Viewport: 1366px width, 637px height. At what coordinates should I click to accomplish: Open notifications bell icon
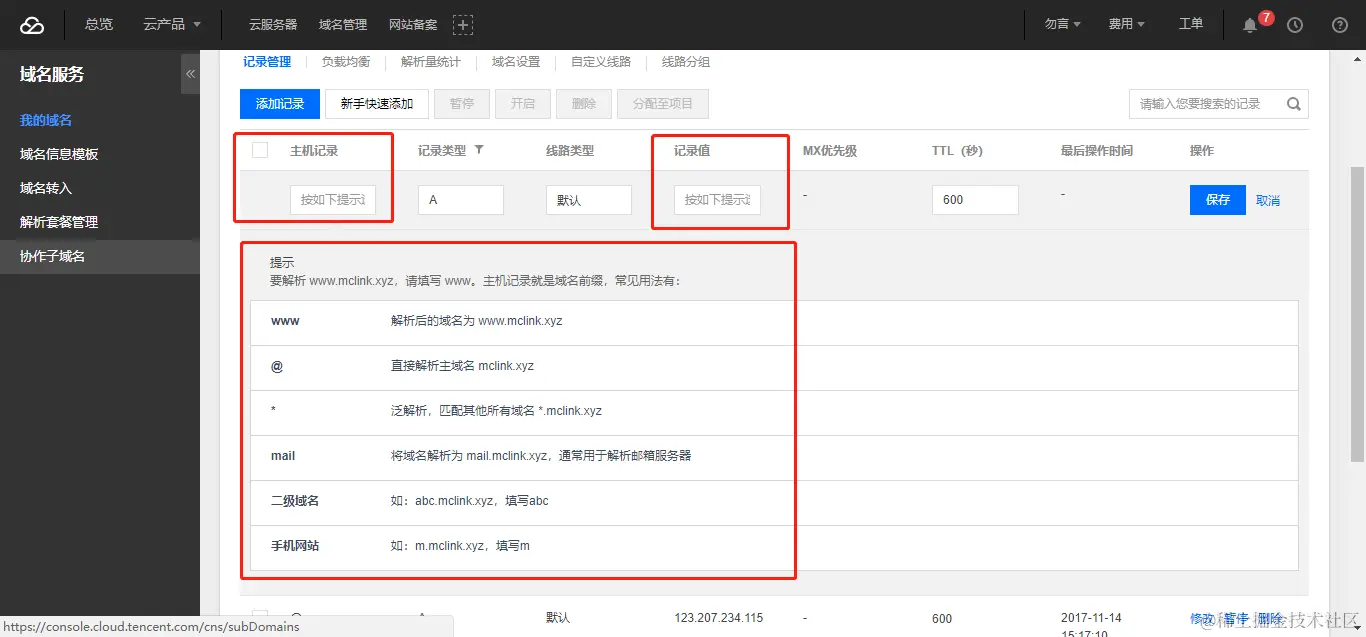(x=1250, y=25)
